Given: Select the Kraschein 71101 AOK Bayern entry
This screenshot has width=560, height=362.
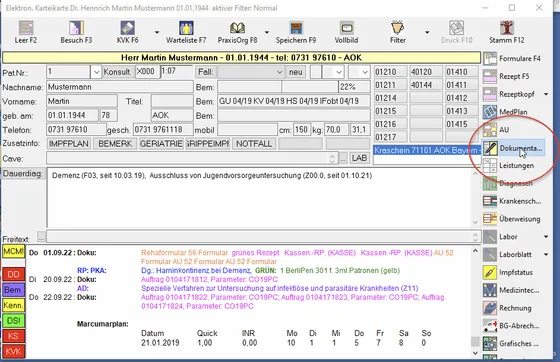Looking at the screenshot, I should pos(426,151).
